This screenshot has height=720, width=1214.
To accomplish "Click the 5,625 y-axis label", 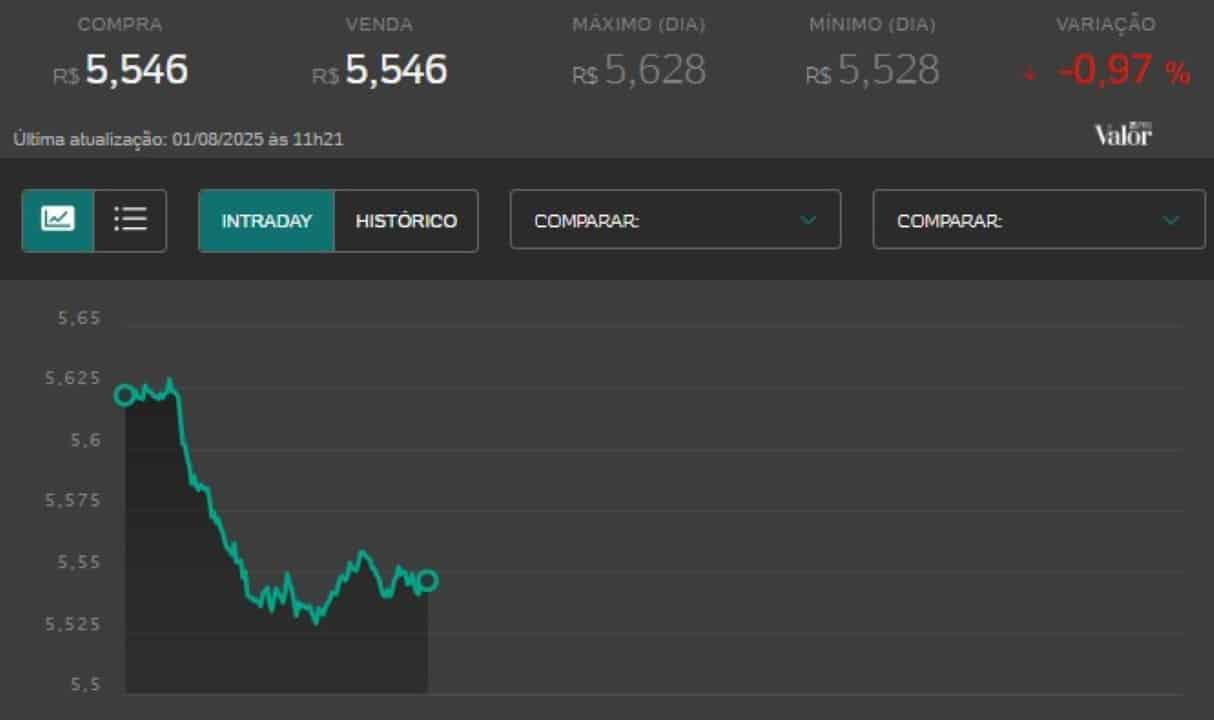I will click(x=73, y=379).
